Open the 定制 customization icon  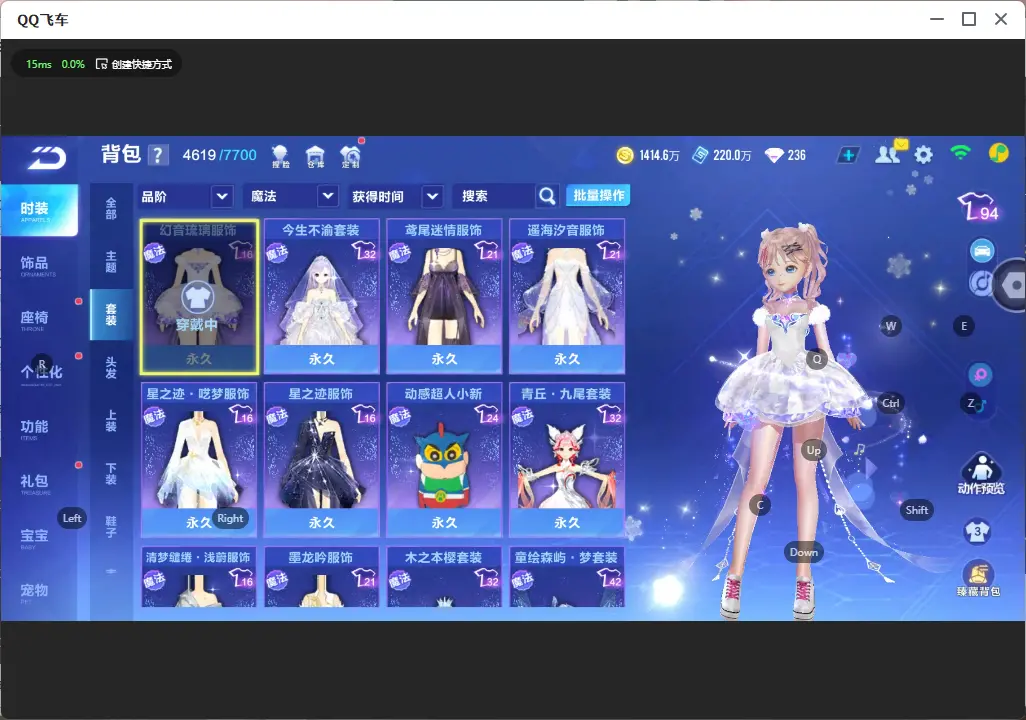click(351, 156)
